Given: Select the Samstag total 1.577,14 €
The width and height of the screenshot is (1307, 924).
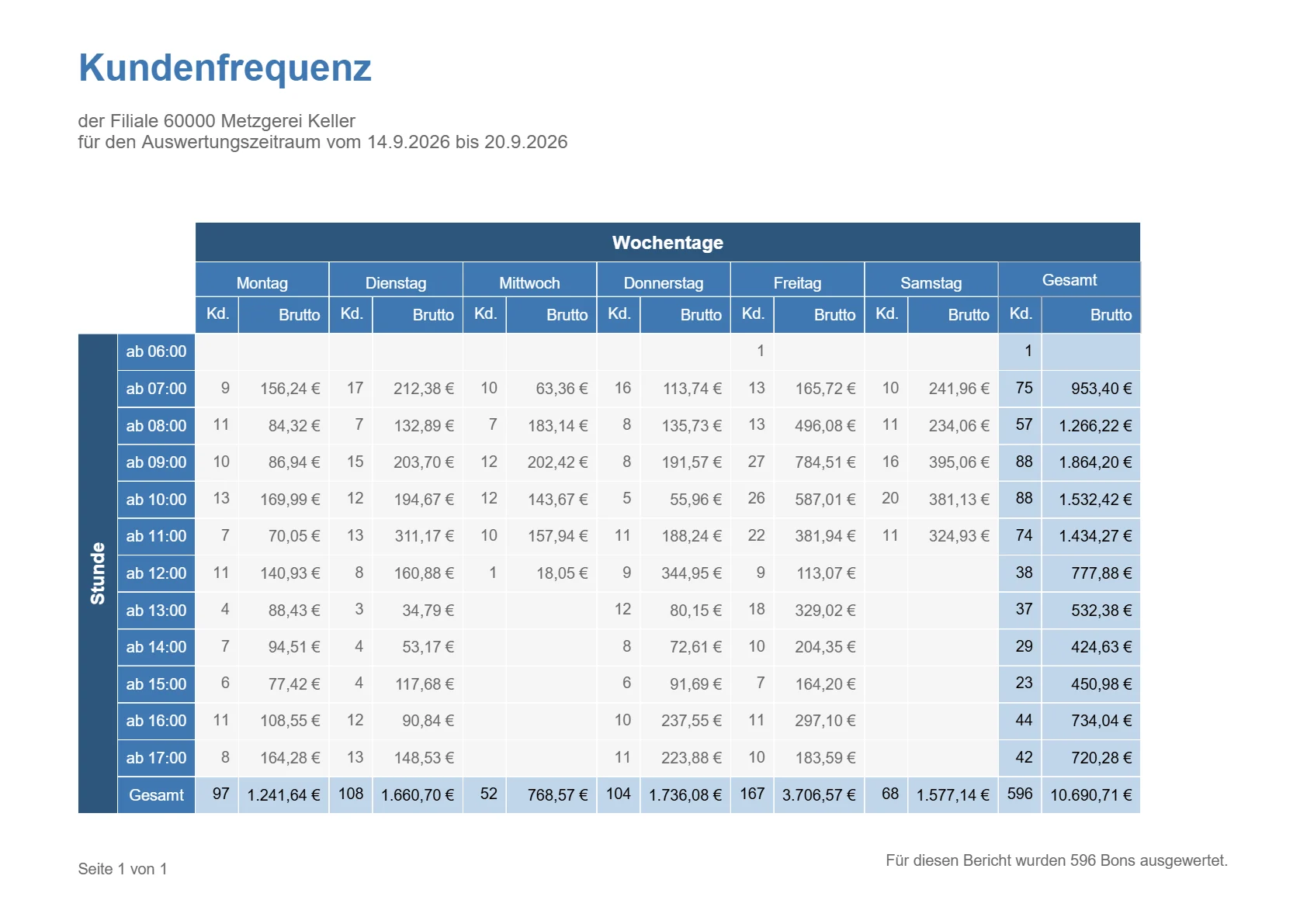Looking at the screenshot, I should [953, 795].
